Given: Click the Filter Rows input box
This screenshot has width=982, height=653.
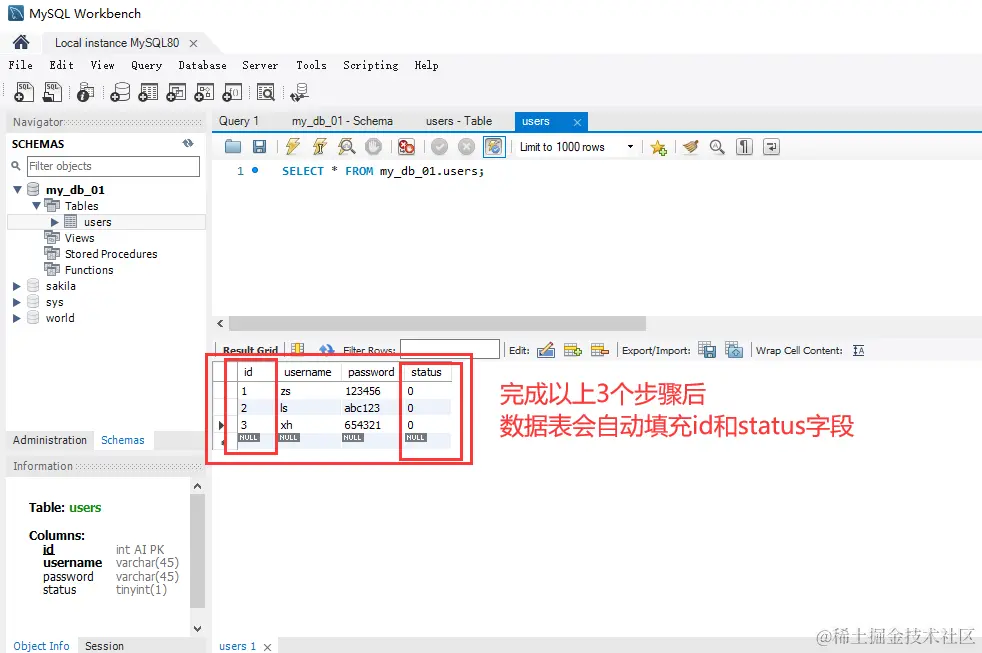Looking at the screenshot, I should tap(450, 349).
